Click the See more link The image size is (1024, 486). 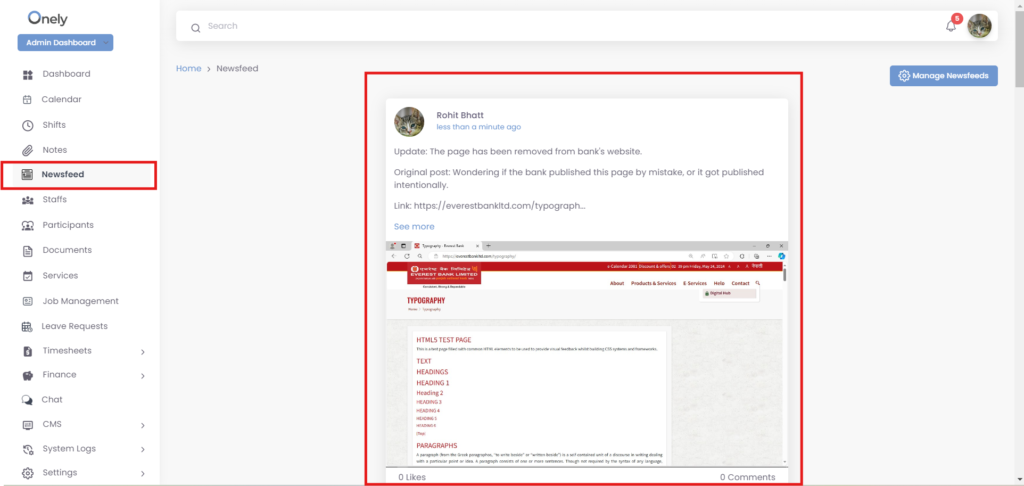414,227
